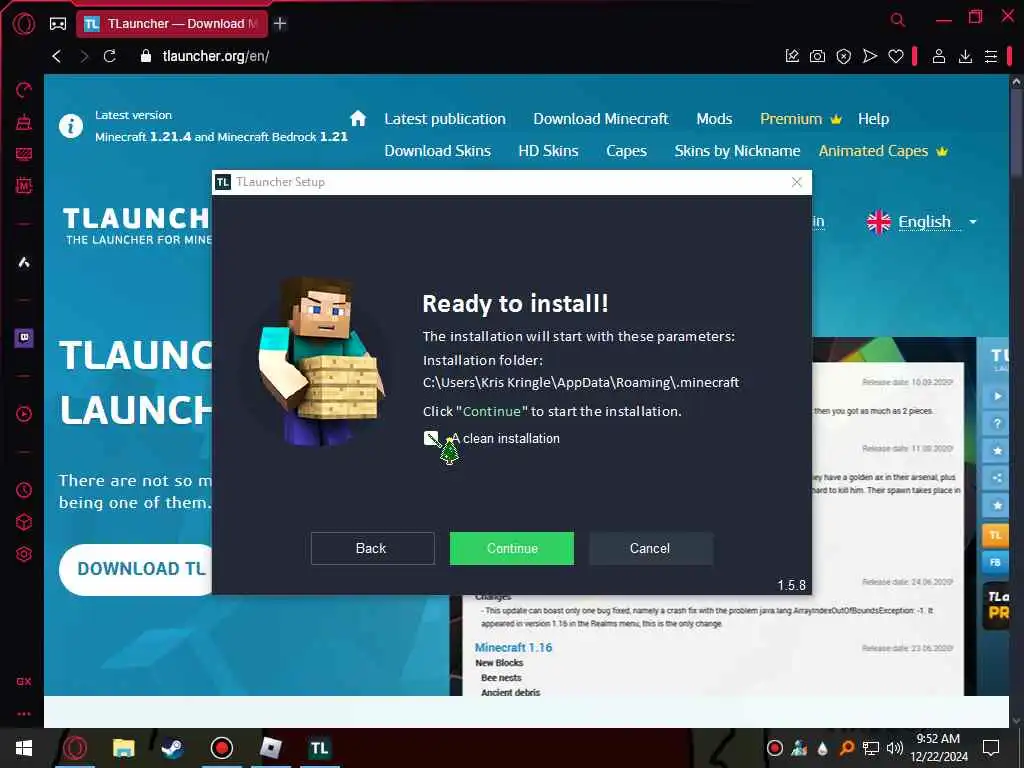Go Back in TLauncher Setup
This screenshot has width=1024, height=768.
[x=372, y=548]
